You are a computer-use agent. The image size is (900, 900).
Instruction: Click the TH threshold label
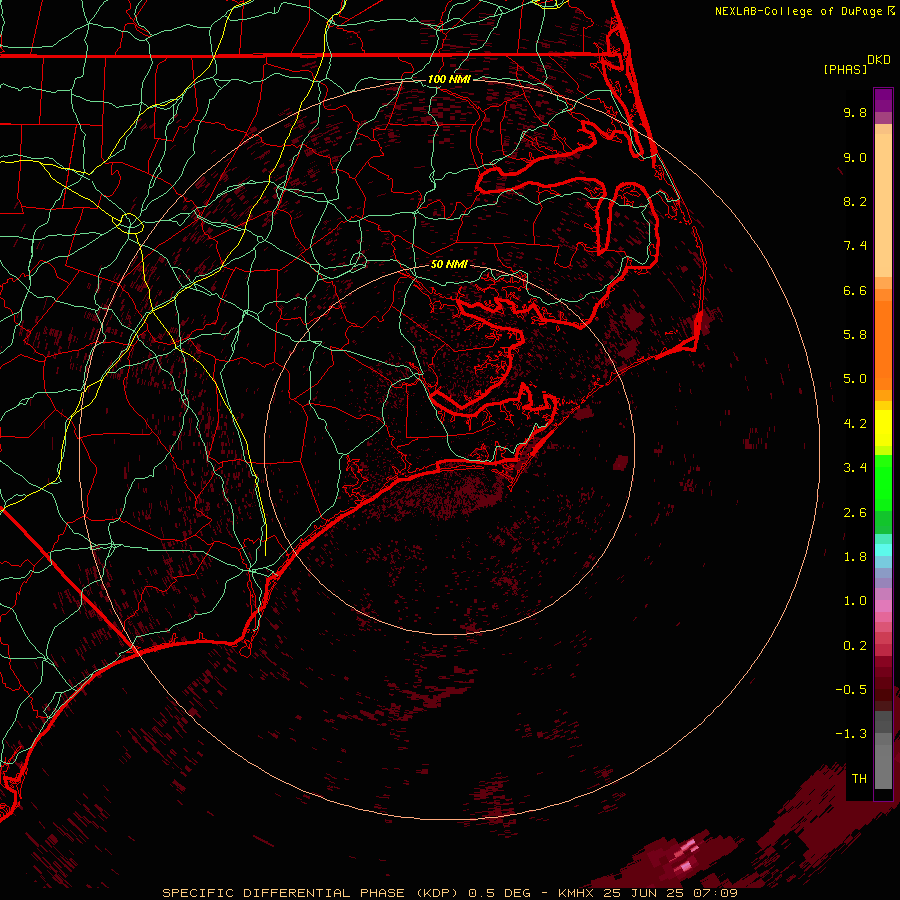coord(859,779)
